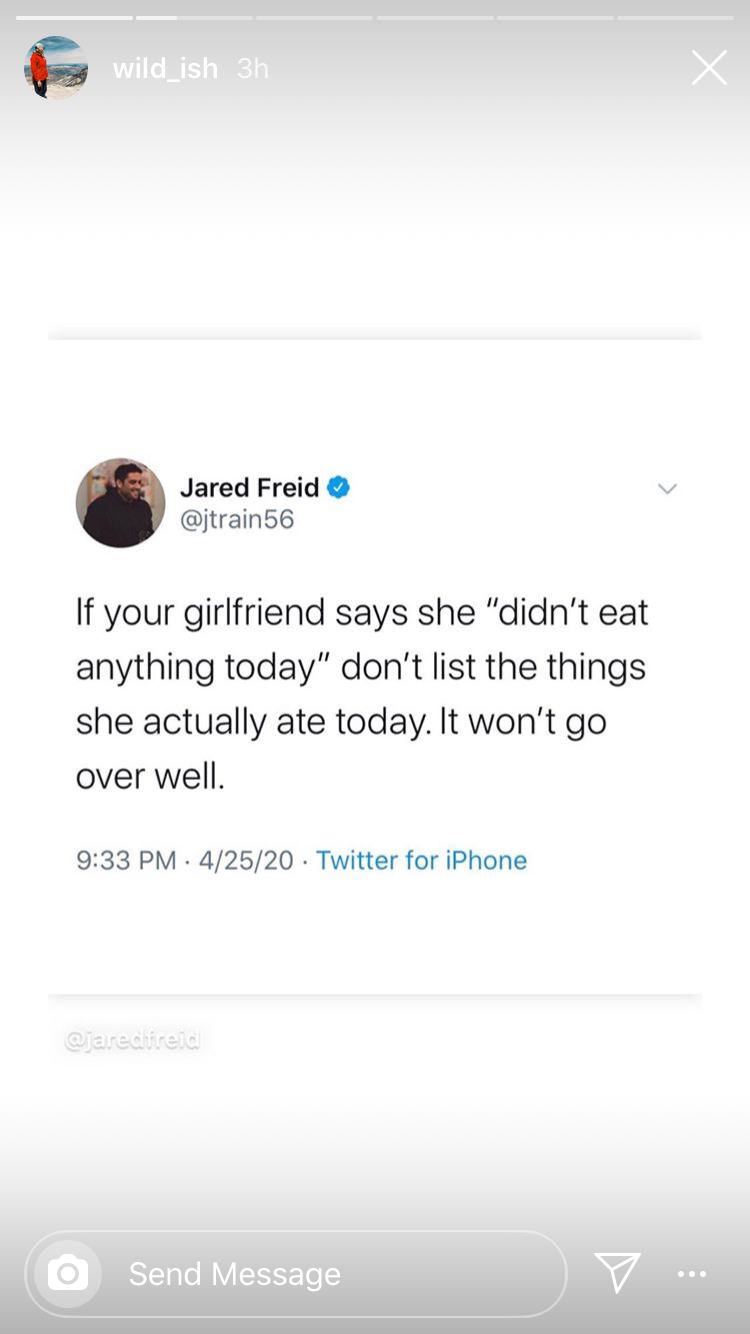This screenshot has height=1334, width=750.
Task: Tap the @jtrain56 handle
Action: [x=237, y=520]
